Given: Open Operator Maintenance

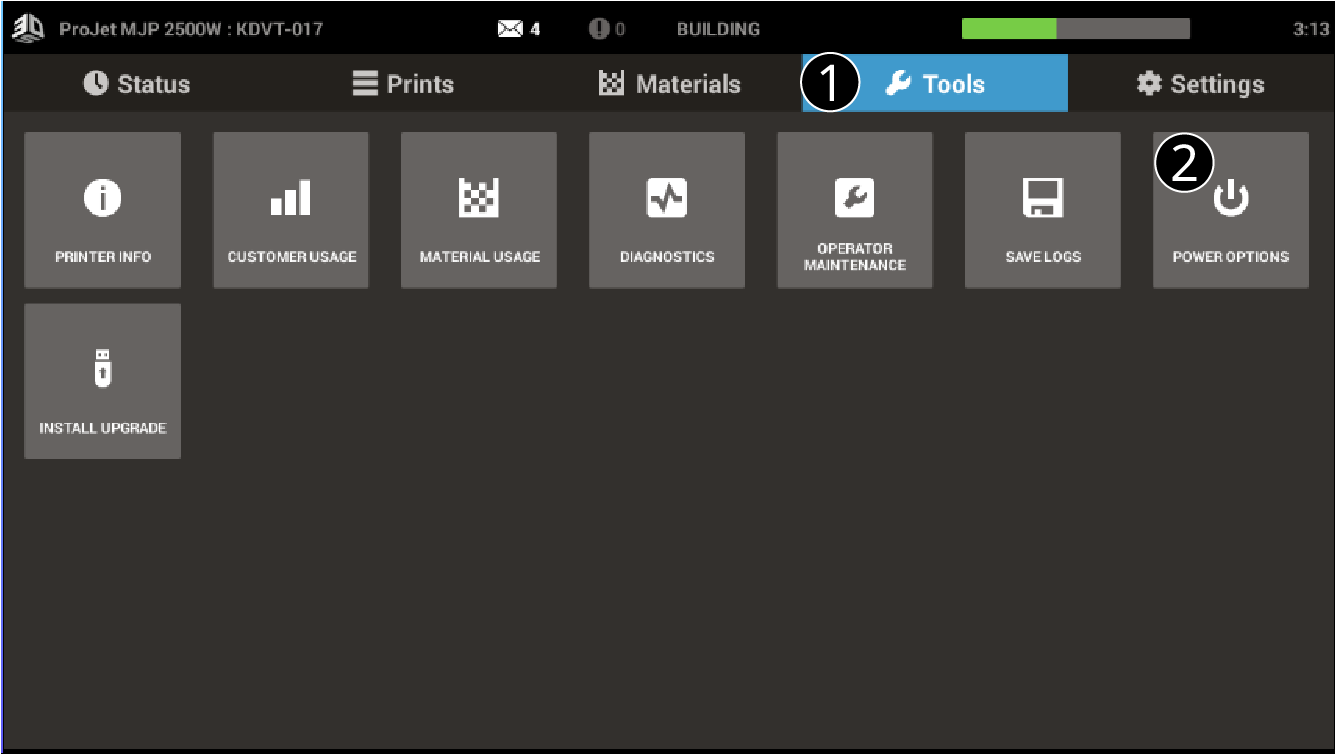Looking at the screenshot, I should (854, 210).
